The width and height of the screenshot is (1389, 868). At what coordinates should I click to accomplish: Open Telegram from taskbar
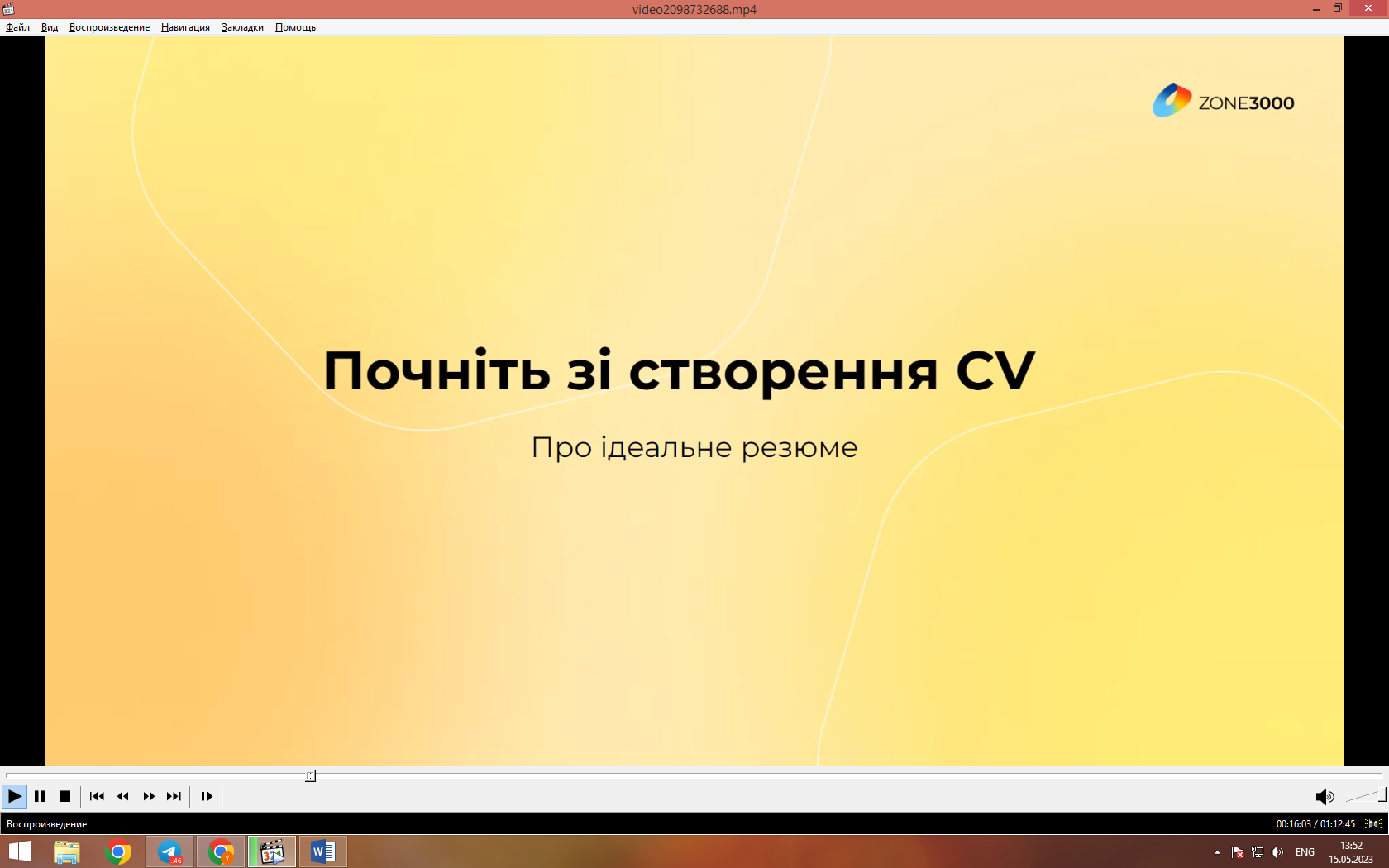pos(169,851)
